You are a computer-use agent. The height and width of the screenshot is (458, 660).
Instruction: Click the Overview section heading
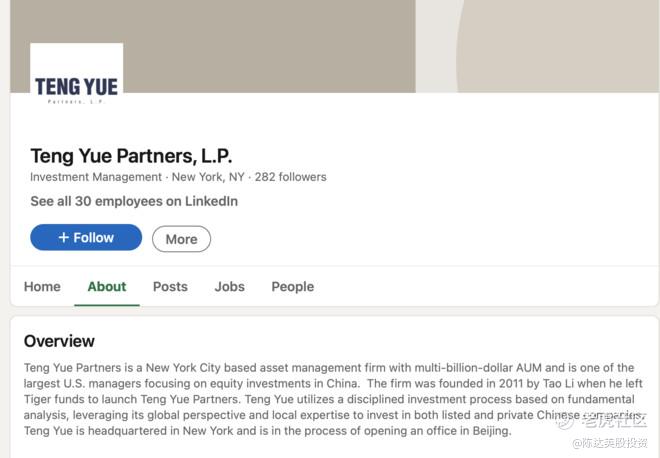(59, 341)
